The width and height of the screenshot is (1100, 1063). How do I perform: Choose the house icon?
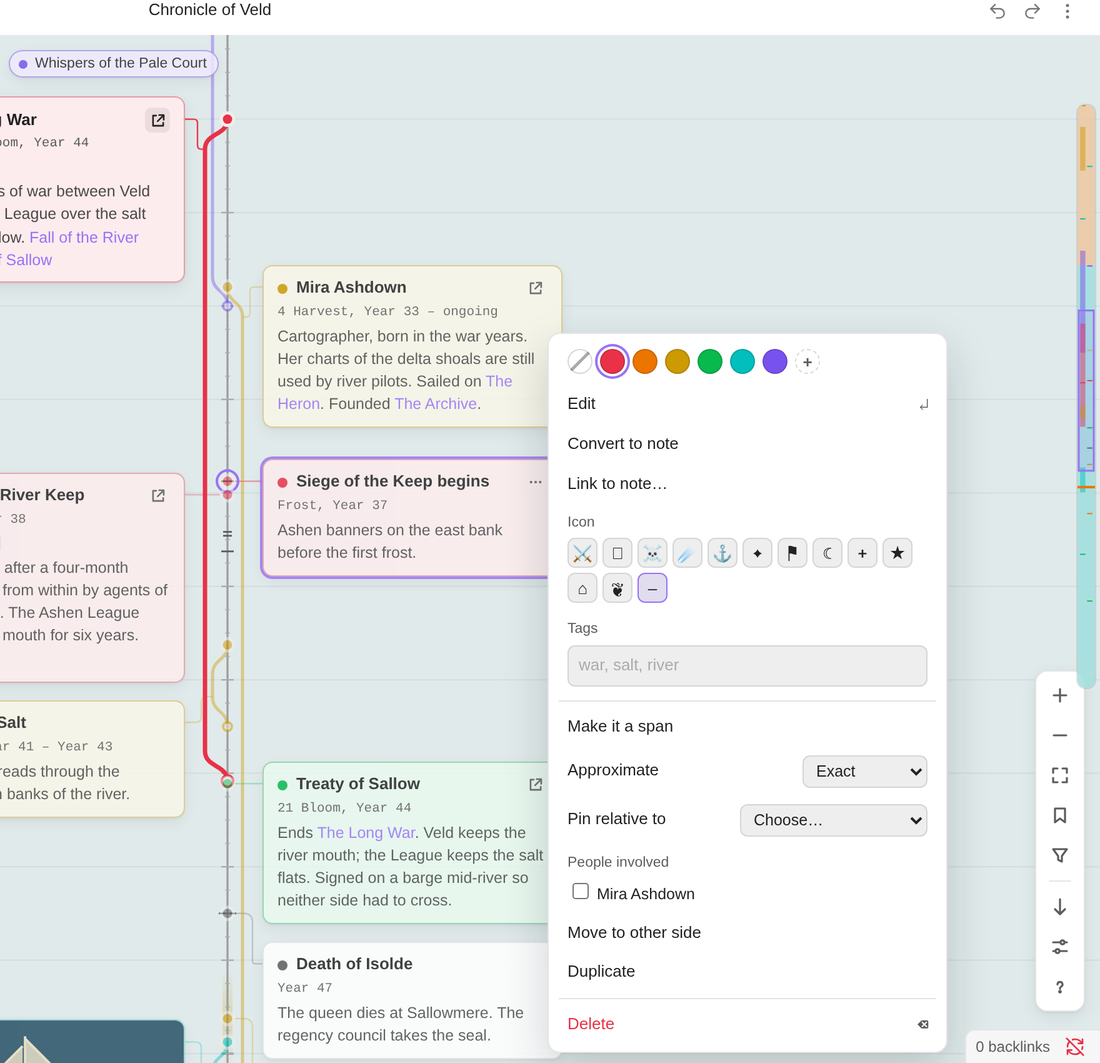(582, 588)
